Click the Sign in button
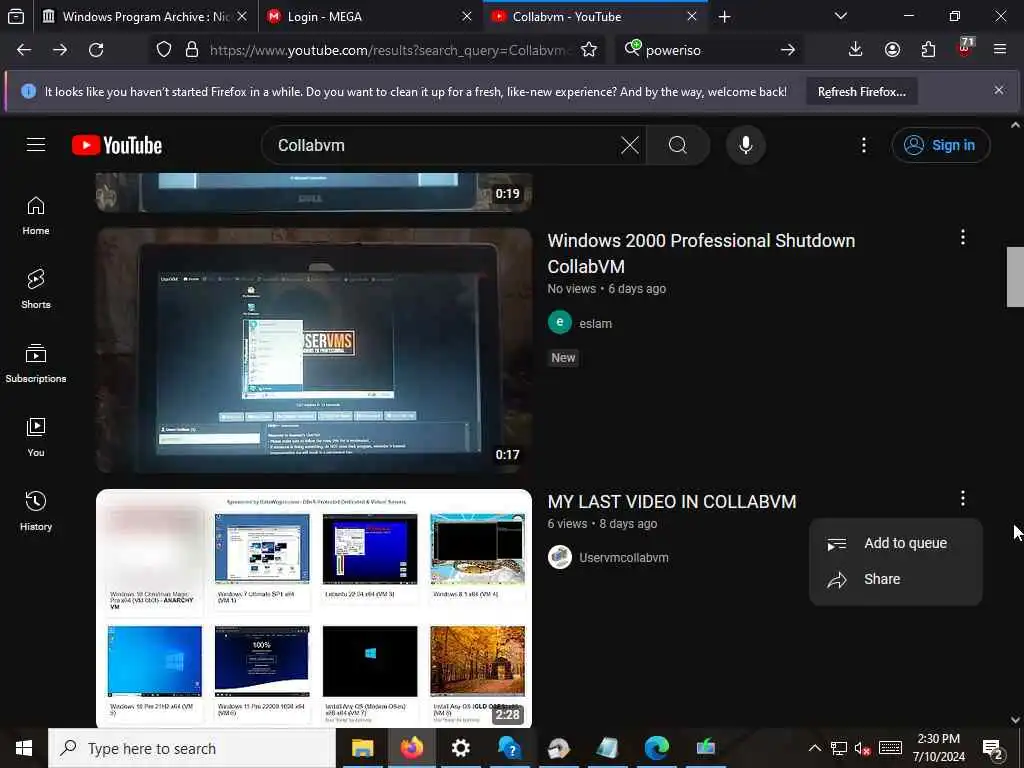Image resolution: width=1024 pixels, height=768 pixels. 940,145
